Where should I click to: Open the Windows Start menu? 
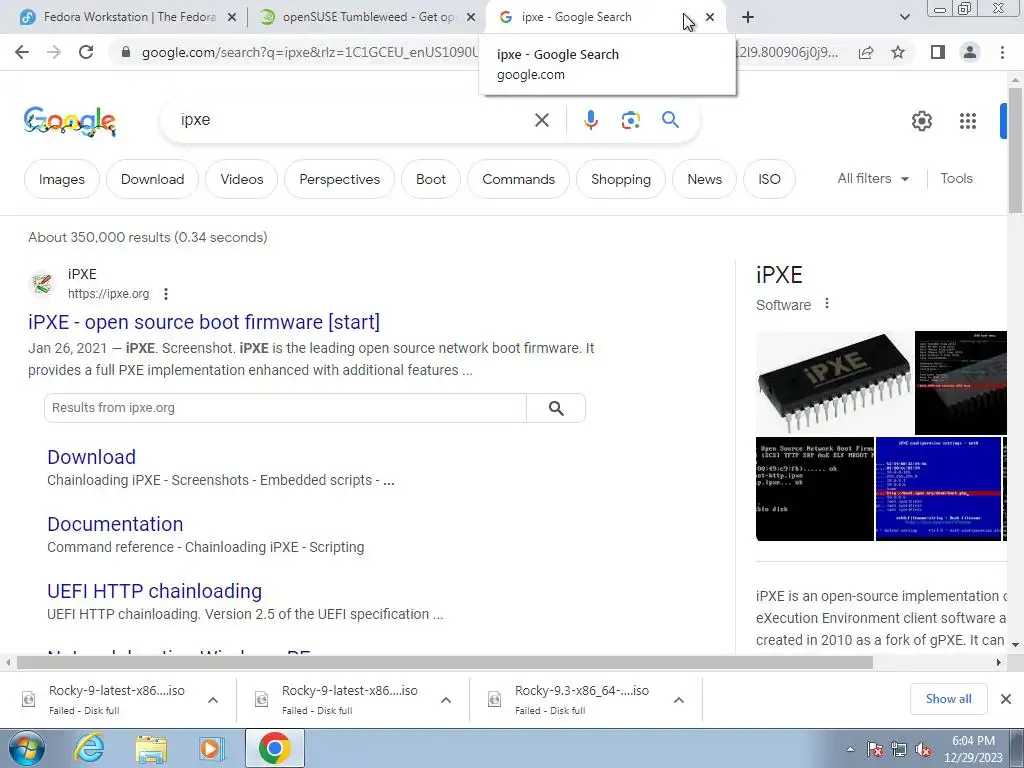point(27,748)
